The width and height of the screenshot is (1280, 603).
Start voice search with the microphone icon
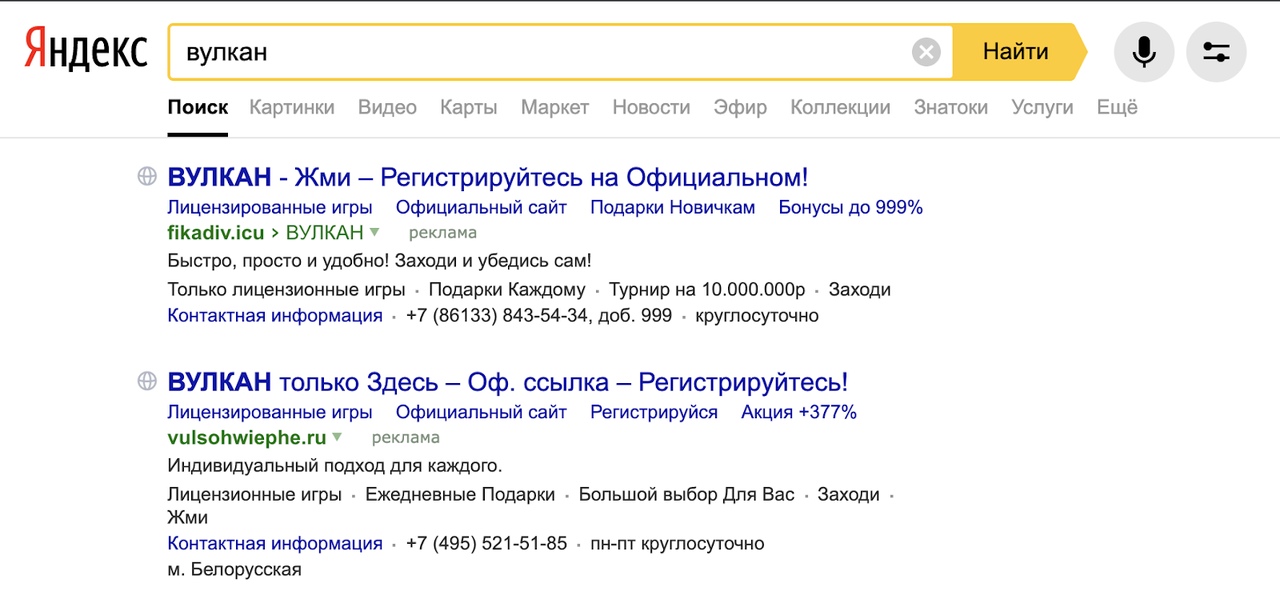click(1144, 52)
